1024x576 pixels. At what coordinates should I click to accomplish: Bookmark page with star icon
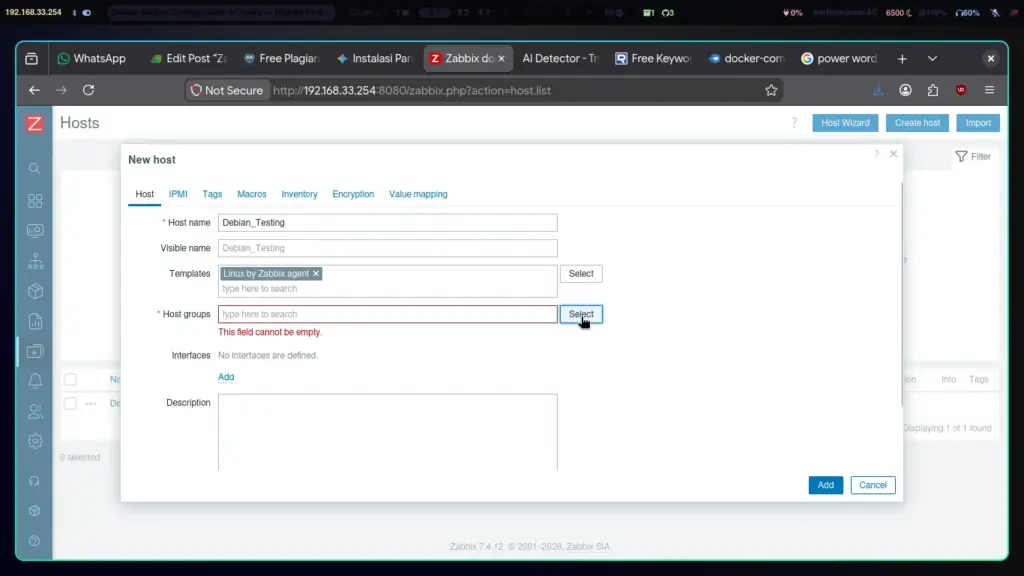771,90
